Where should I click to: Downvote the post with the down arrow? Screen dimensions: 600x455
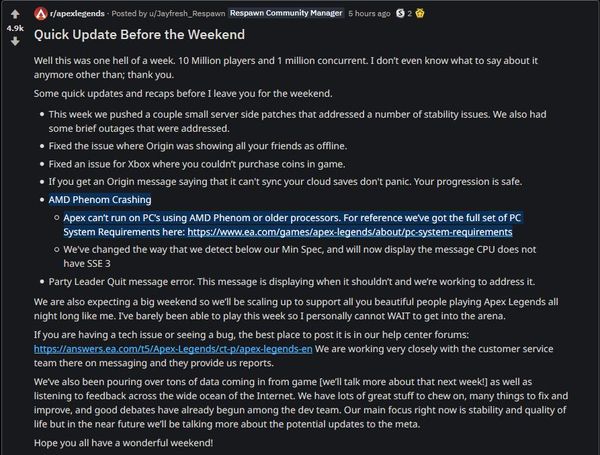pyautogui.click(x=15, y=41)
